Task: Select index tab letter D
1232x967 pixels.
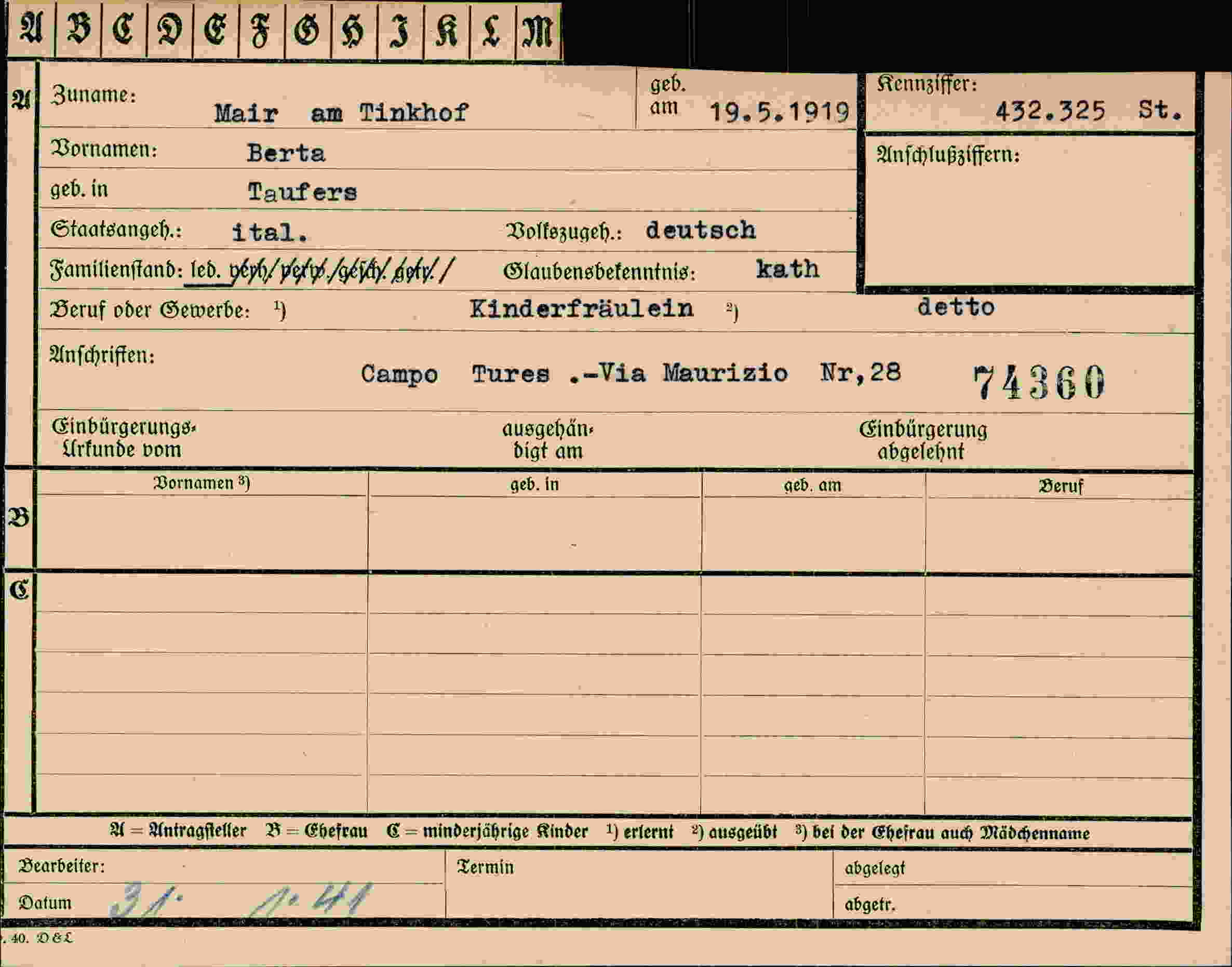Action: click(x=169, y=30)
